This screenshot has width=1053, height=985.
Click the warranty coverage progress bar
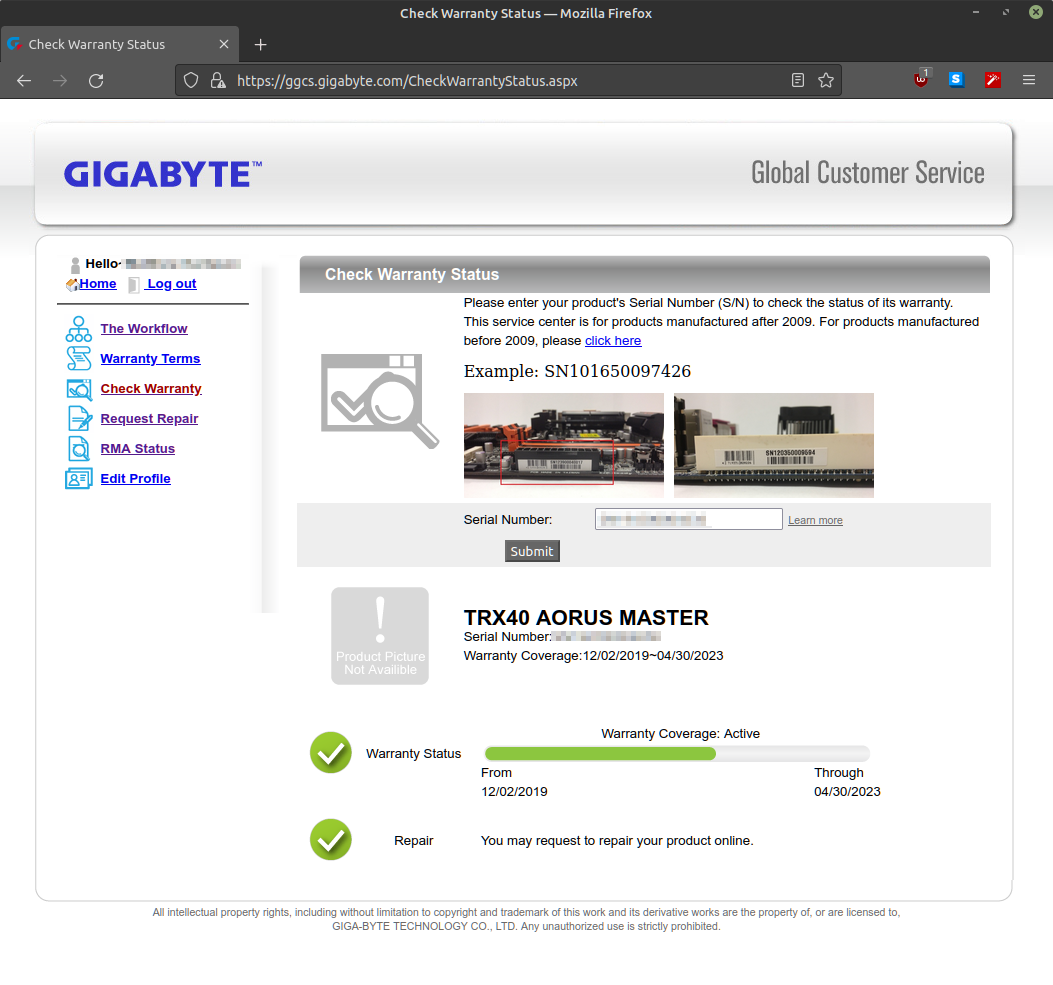click(677, 753)
